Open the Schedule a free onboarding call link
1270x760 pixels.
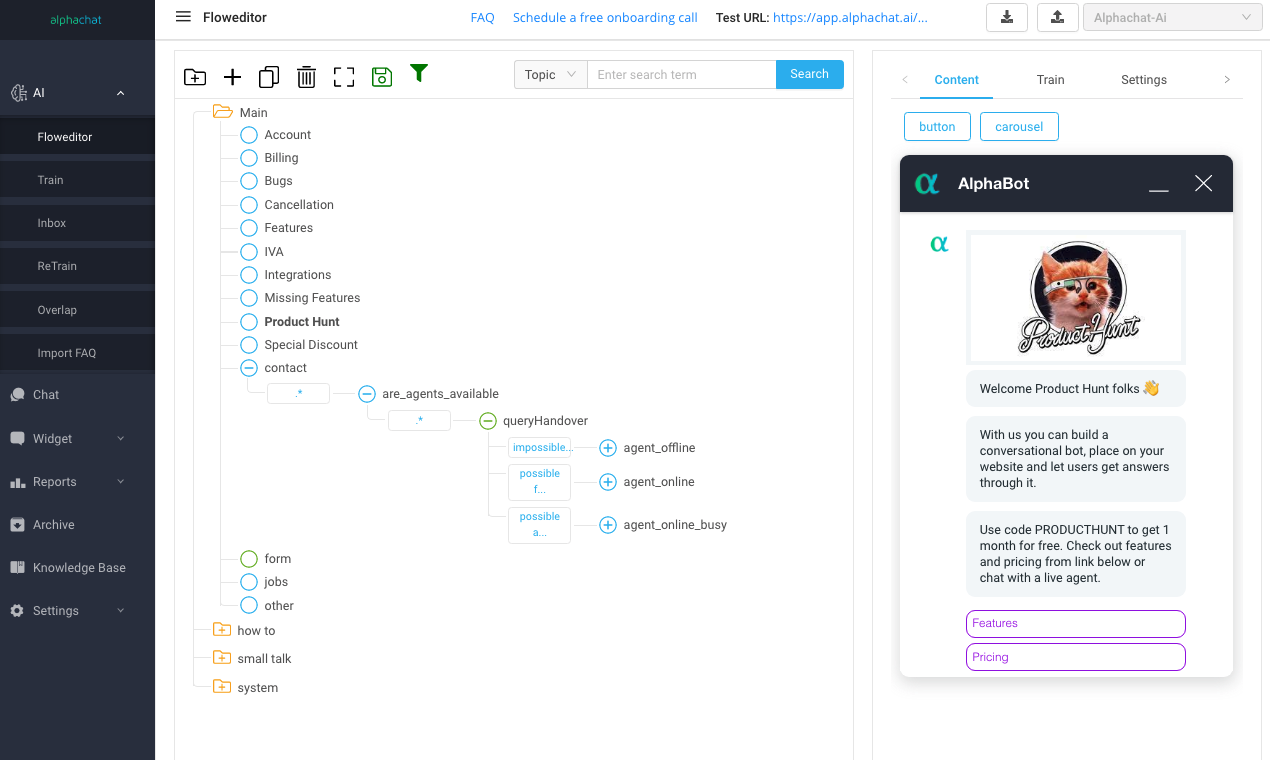coord(605,17)
